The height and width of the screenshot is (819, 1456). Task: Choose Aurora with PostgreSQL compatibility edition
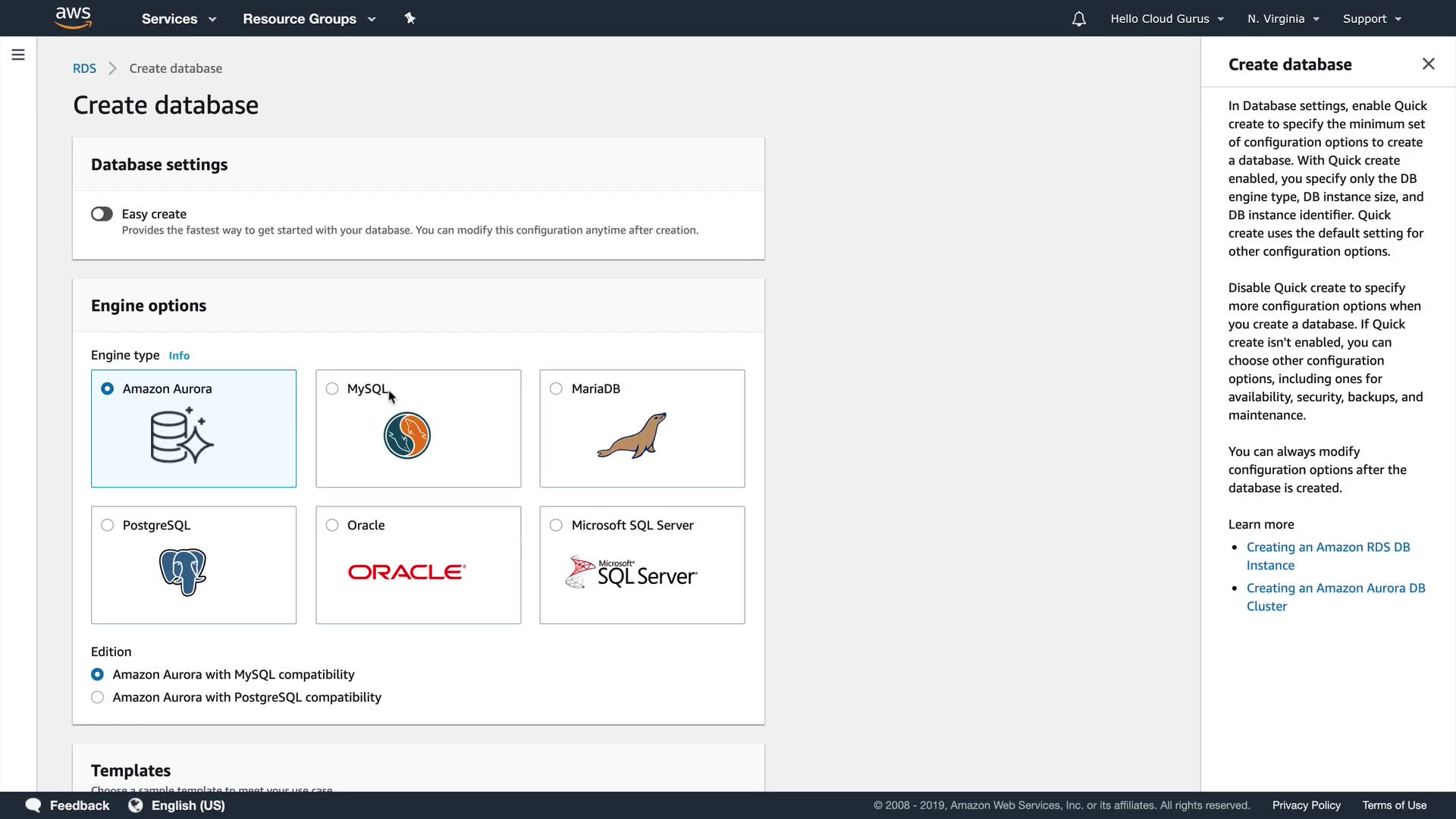(x=97, y=698)
